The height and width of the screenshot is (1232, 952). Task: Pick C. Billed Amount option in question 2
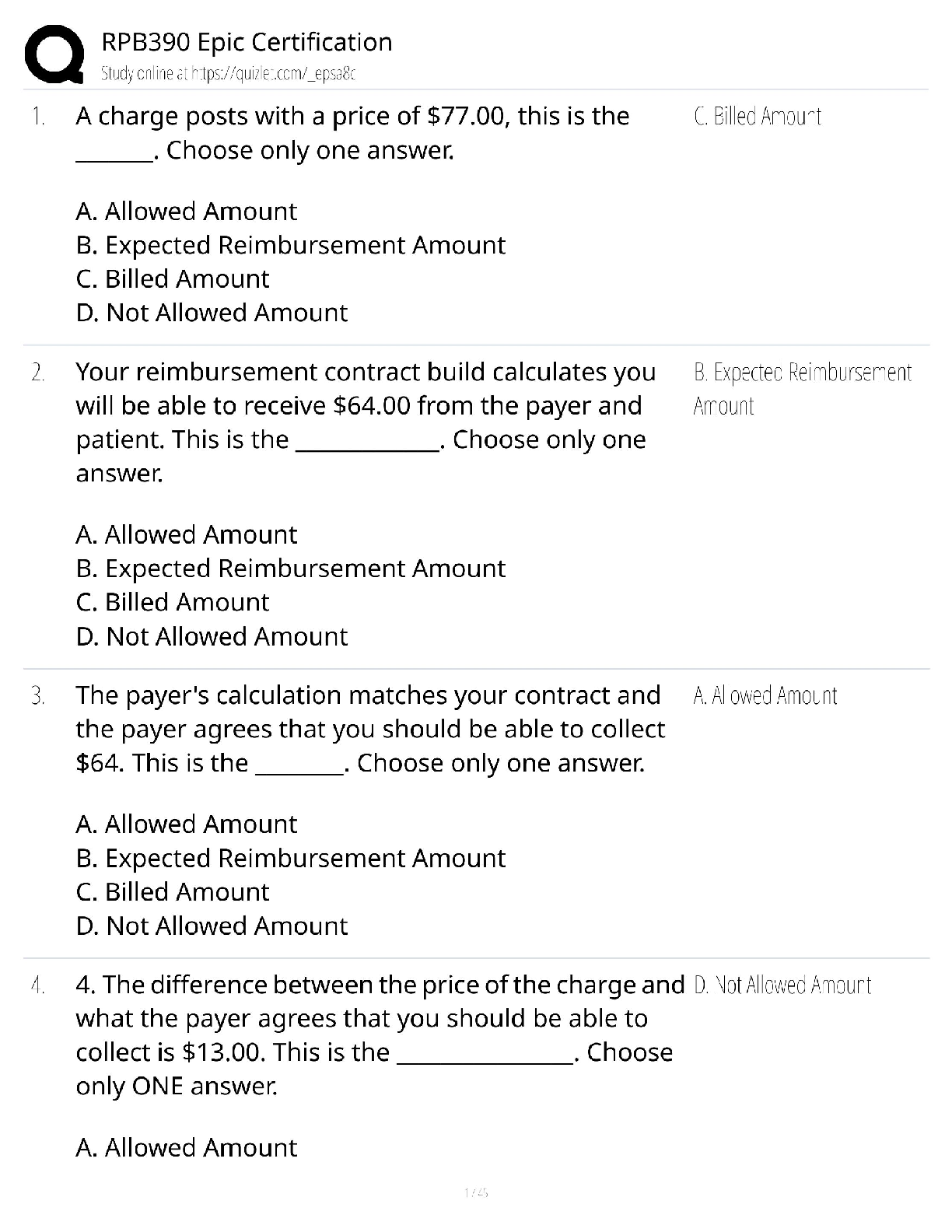tap(173, 602)
